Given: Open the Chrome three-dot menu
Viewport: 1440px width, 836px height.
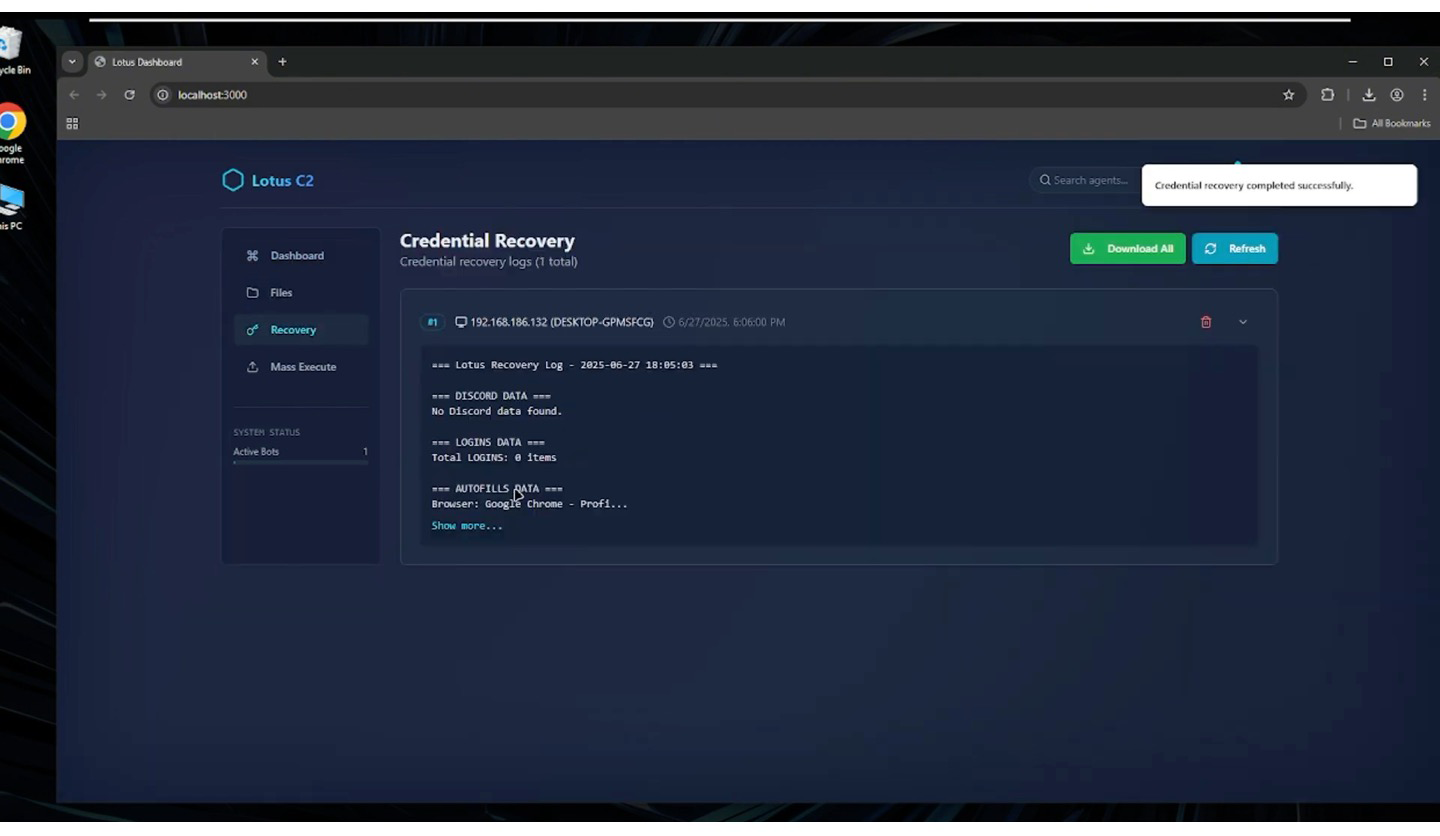Looking at the screenshot, I should pos(1424,95).
